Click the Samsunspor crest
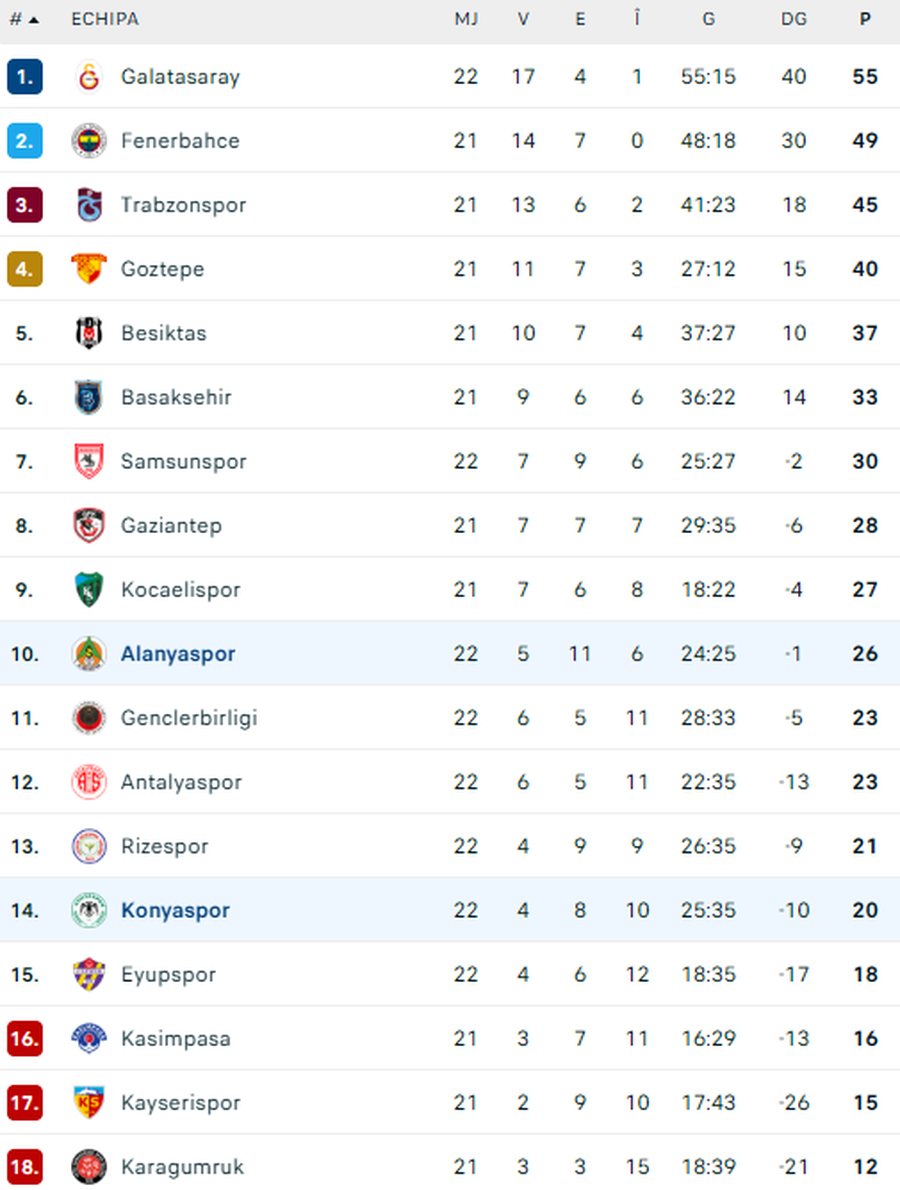 click(x=90, y=461)
